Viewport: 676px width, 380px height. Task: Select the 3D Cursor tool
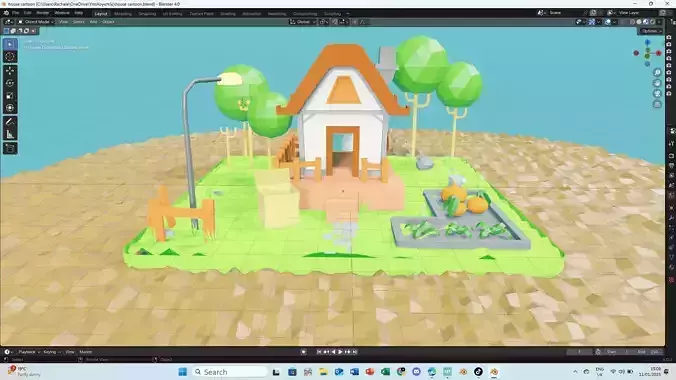(10, 57)
